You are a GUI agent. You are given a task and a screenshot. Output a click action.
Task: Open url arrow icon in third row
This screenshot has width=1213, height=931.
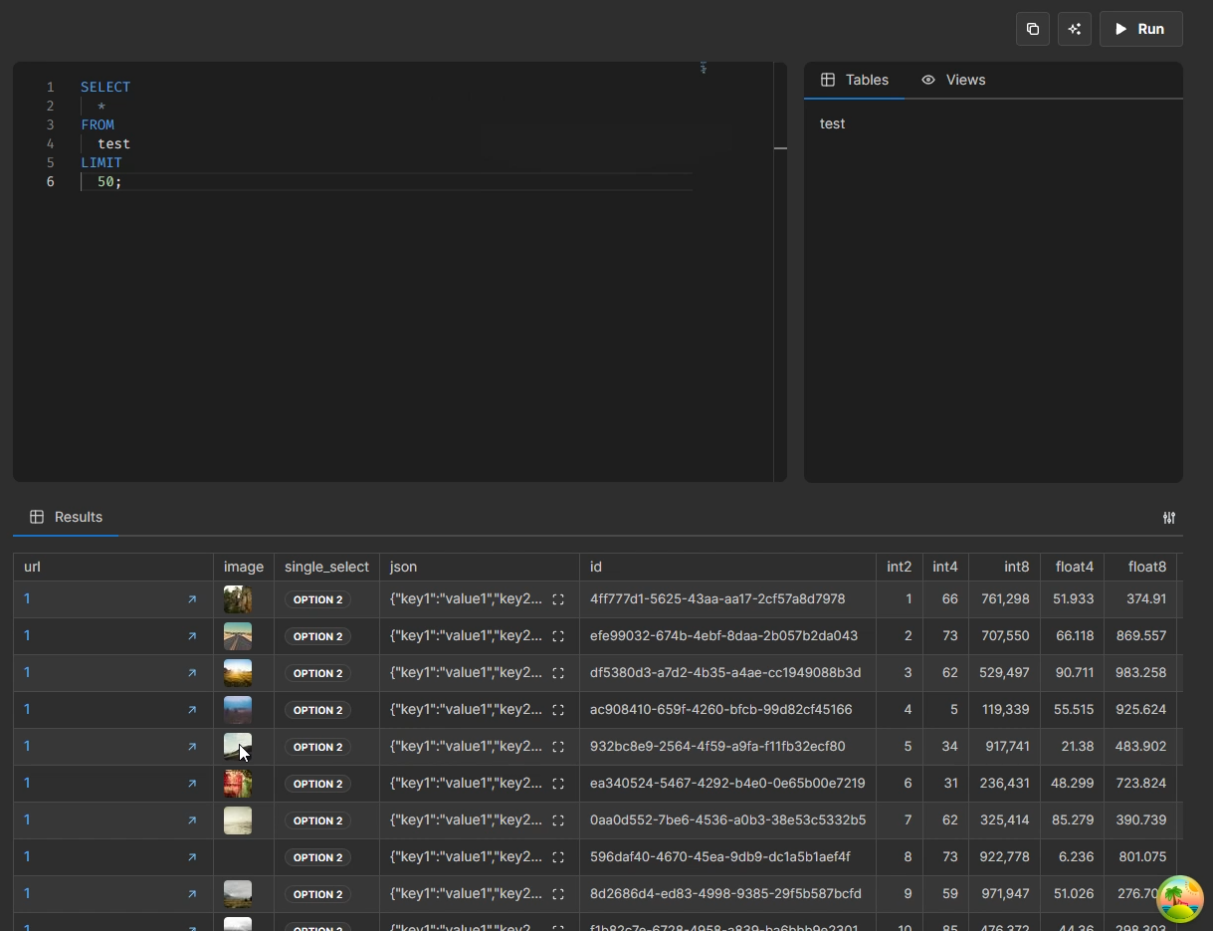point(192,674)
